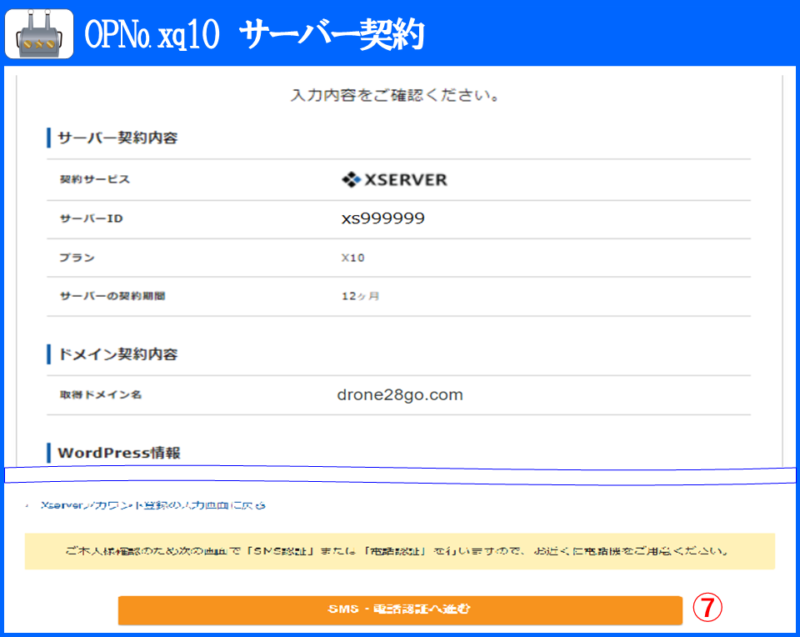Click the ドメイン契約内容 section heading
This screenshot has width=800, height=637.
click(x=117, y=354)
